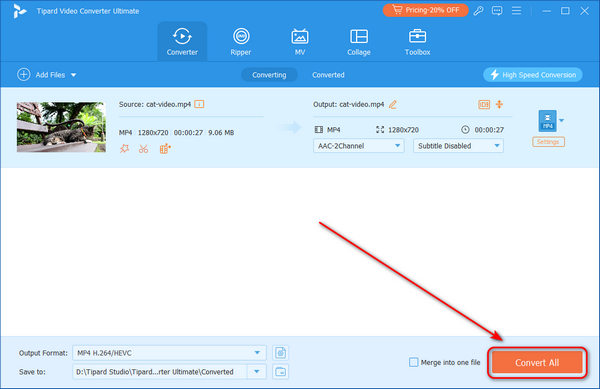Image resolution: width=600 pixels, height=389 pixels.
Task: Click the MP4 format profile icon
Action: [x=547, y=120]
